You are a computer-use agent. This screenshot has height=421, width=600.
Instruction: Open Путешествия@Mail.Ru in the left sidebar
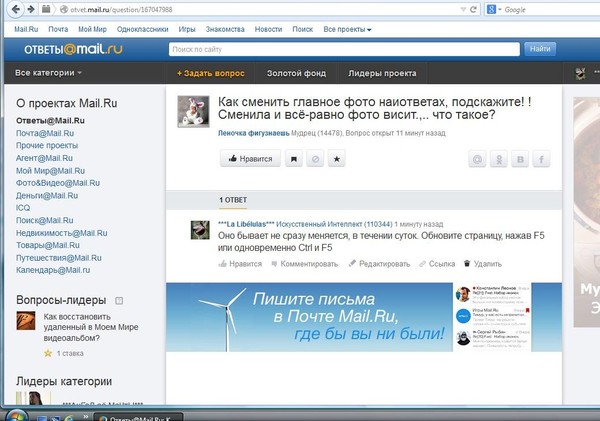pos(59,258)
